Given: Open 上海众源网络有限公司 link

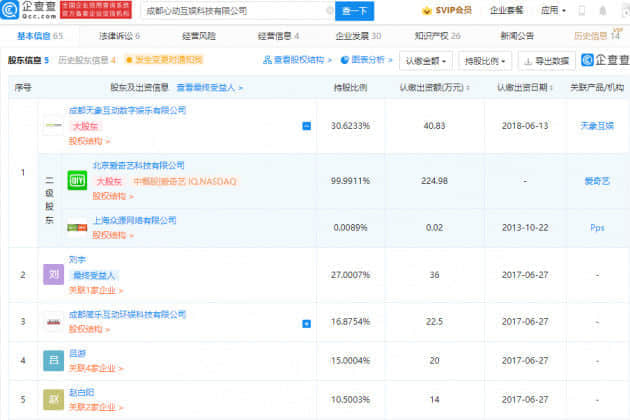Looking at the screenshot, I should 134,220.
